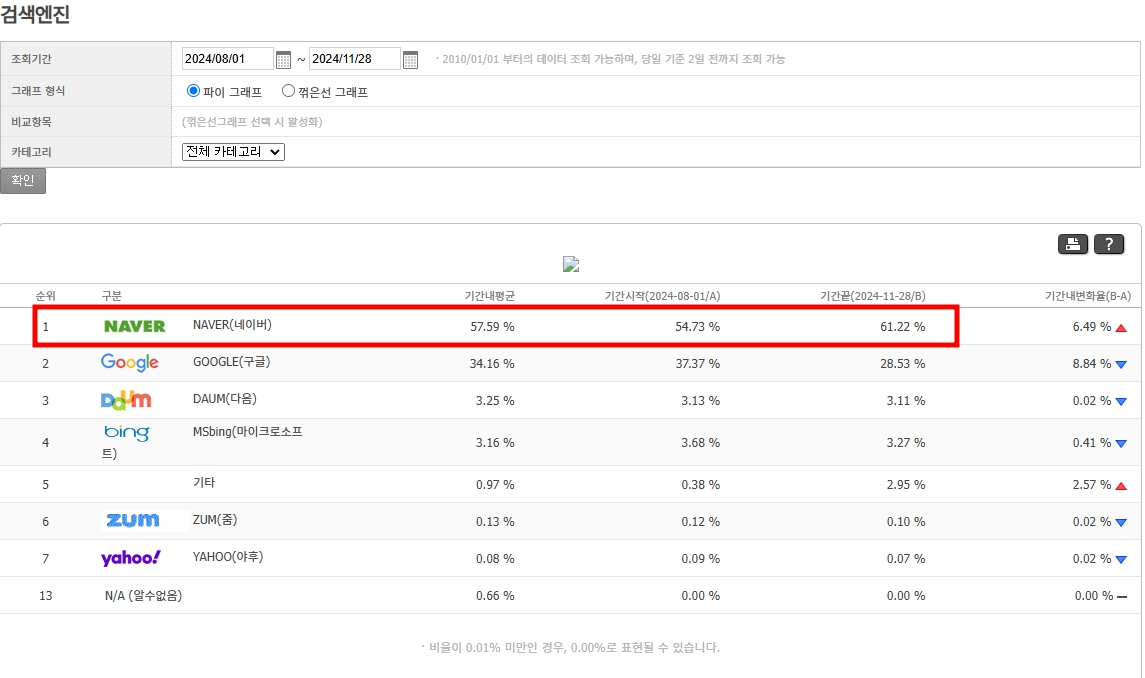Open the 전체 카테고리 dropdown
Screen dimensions: 1145x678
[233, 152]
